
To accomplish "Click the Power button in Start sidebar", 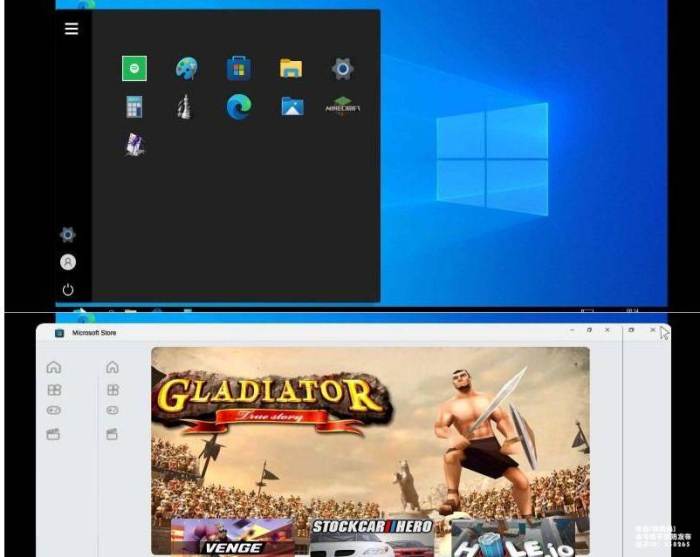I will click(x=68, y=290).
